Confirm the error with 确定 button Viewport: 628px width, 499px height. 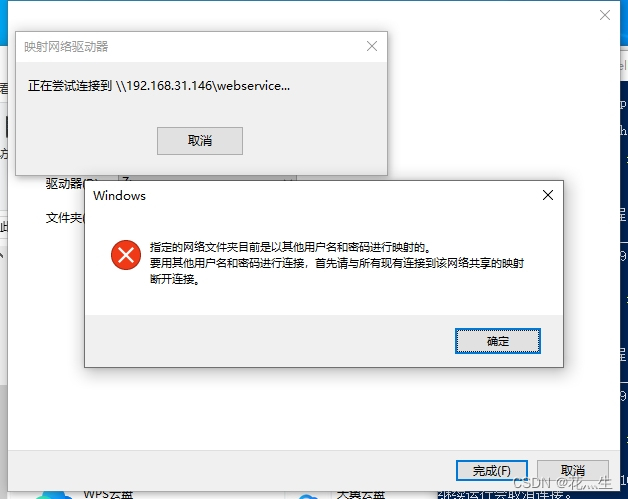(498, 341)
